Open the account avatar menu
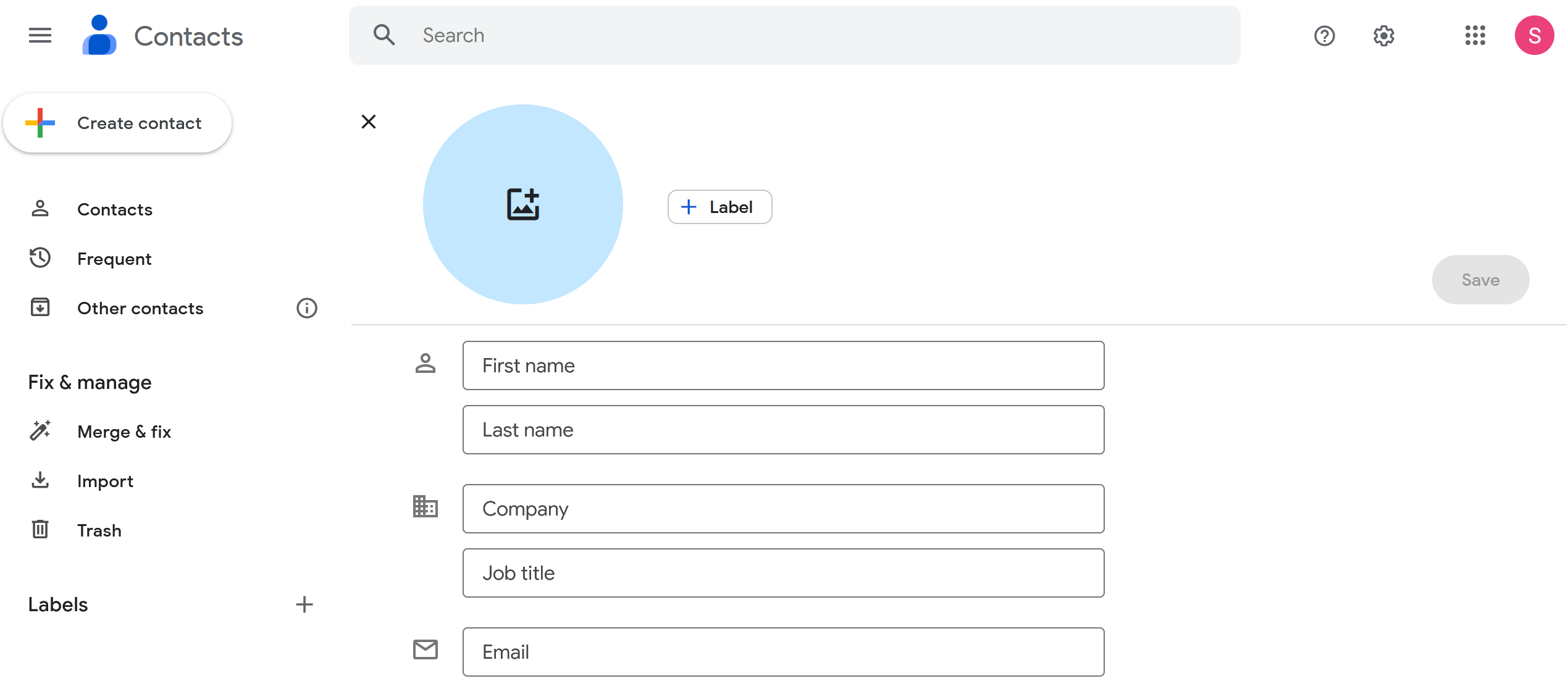The width and height of the screenshot is (1568, 689). tap(1535, 35)
